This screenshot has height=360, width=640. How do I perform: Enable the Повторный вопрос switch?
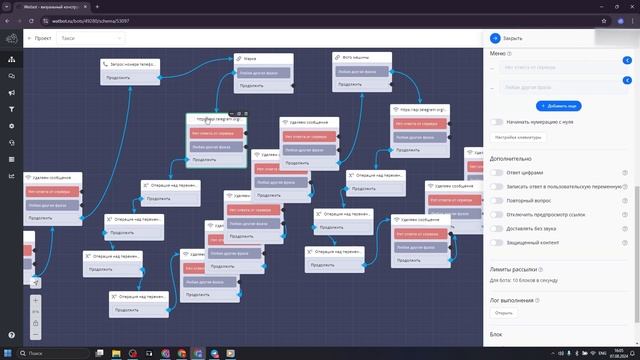coord(496,200)
